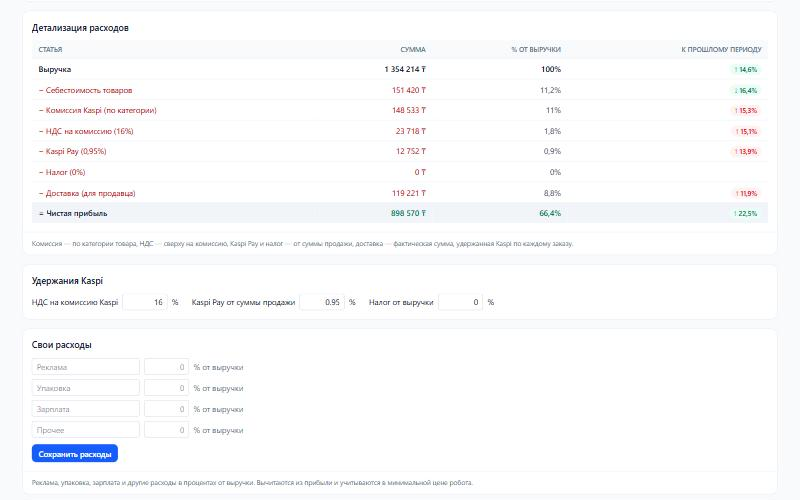800x500 pixels.
Task: Click the Сумма column header
Action: pyautogui.click(x=413, y=49)
